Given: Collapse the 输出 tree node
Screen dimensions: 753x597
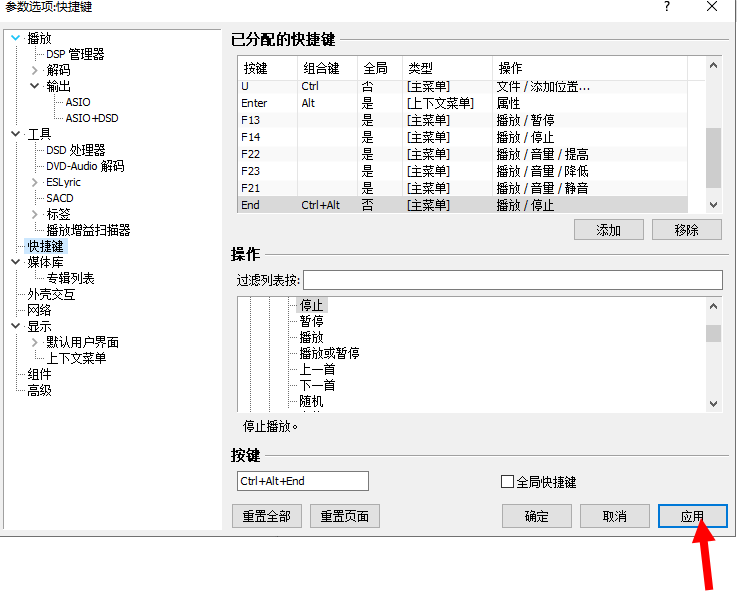Looking at the screenshot, I should point(35,87).
